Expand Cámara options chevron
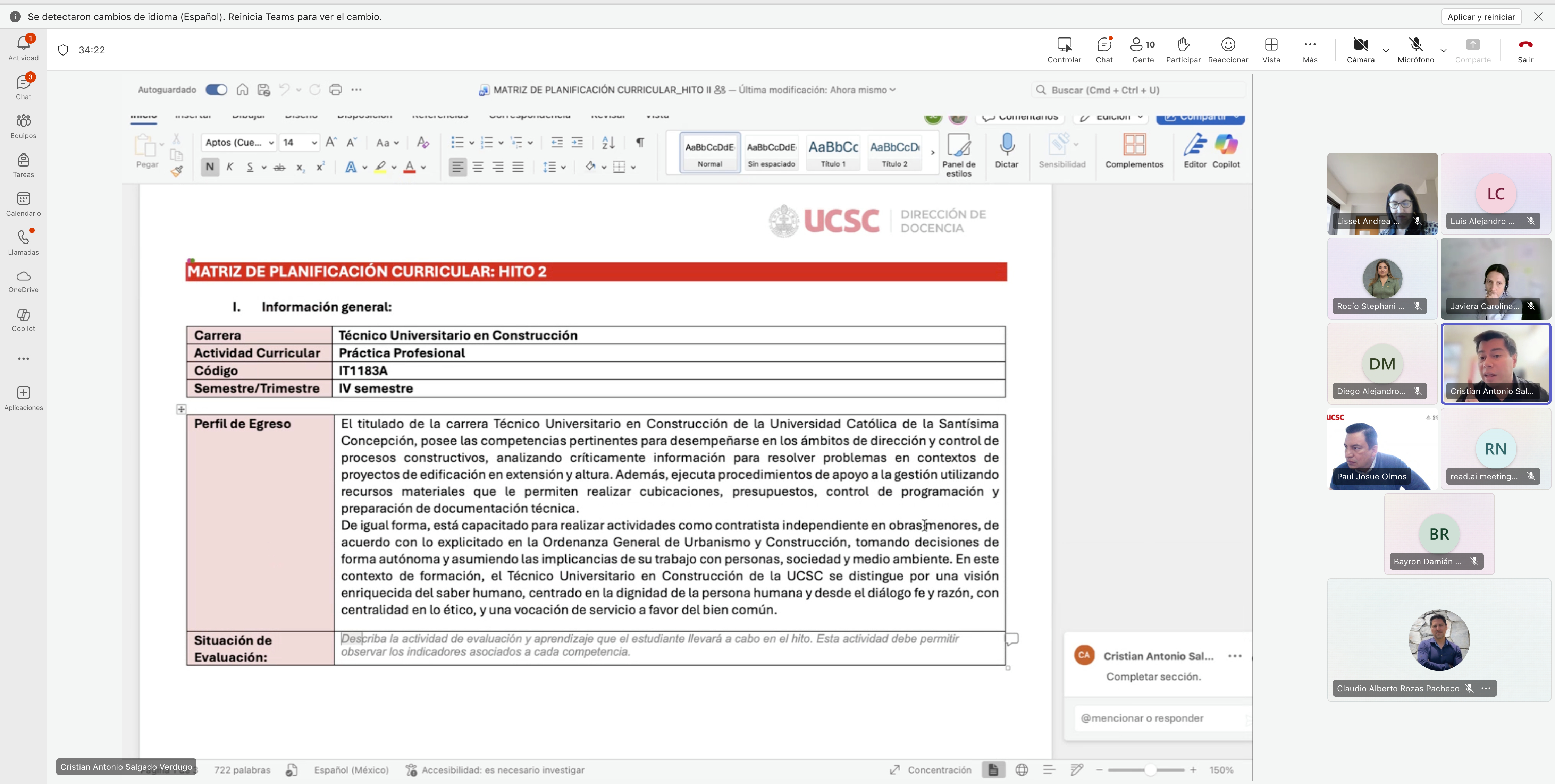This screenshot has width=1555, height=784. 1386,50
